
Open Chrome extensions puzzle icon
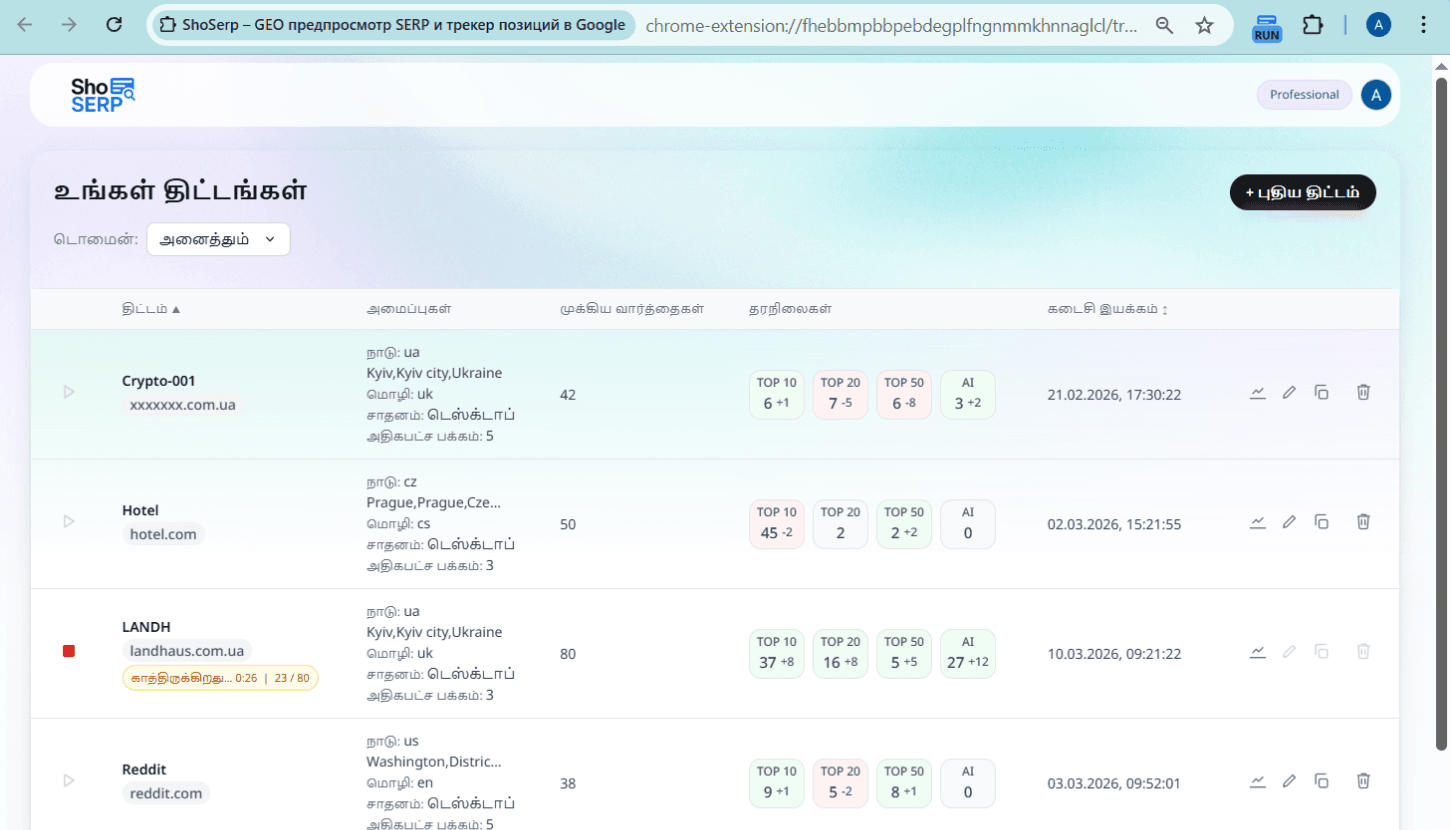[x=1313, y=25]
